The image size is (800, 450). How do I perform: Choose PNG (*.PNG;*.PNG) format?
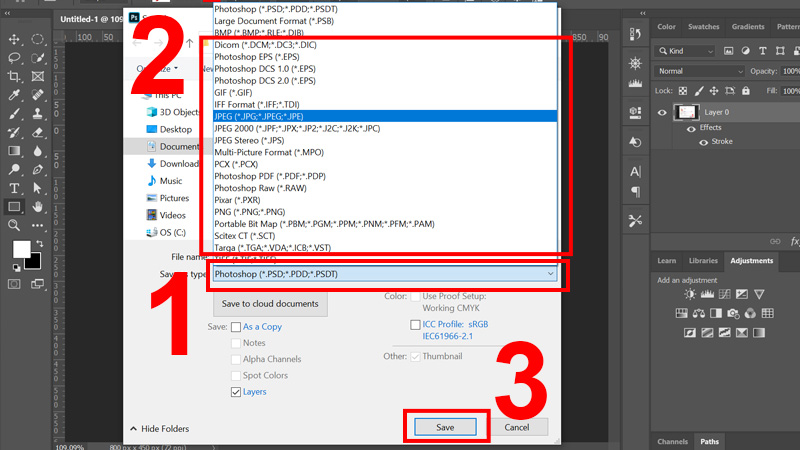tap(249, 212)
